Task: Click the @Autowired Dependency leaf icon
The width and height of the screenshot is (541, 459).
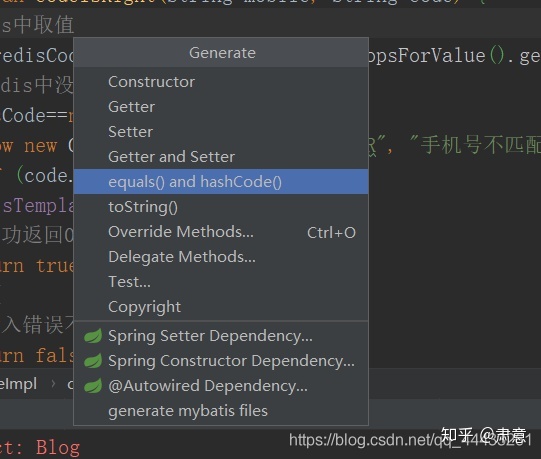Action: (93, 386)
